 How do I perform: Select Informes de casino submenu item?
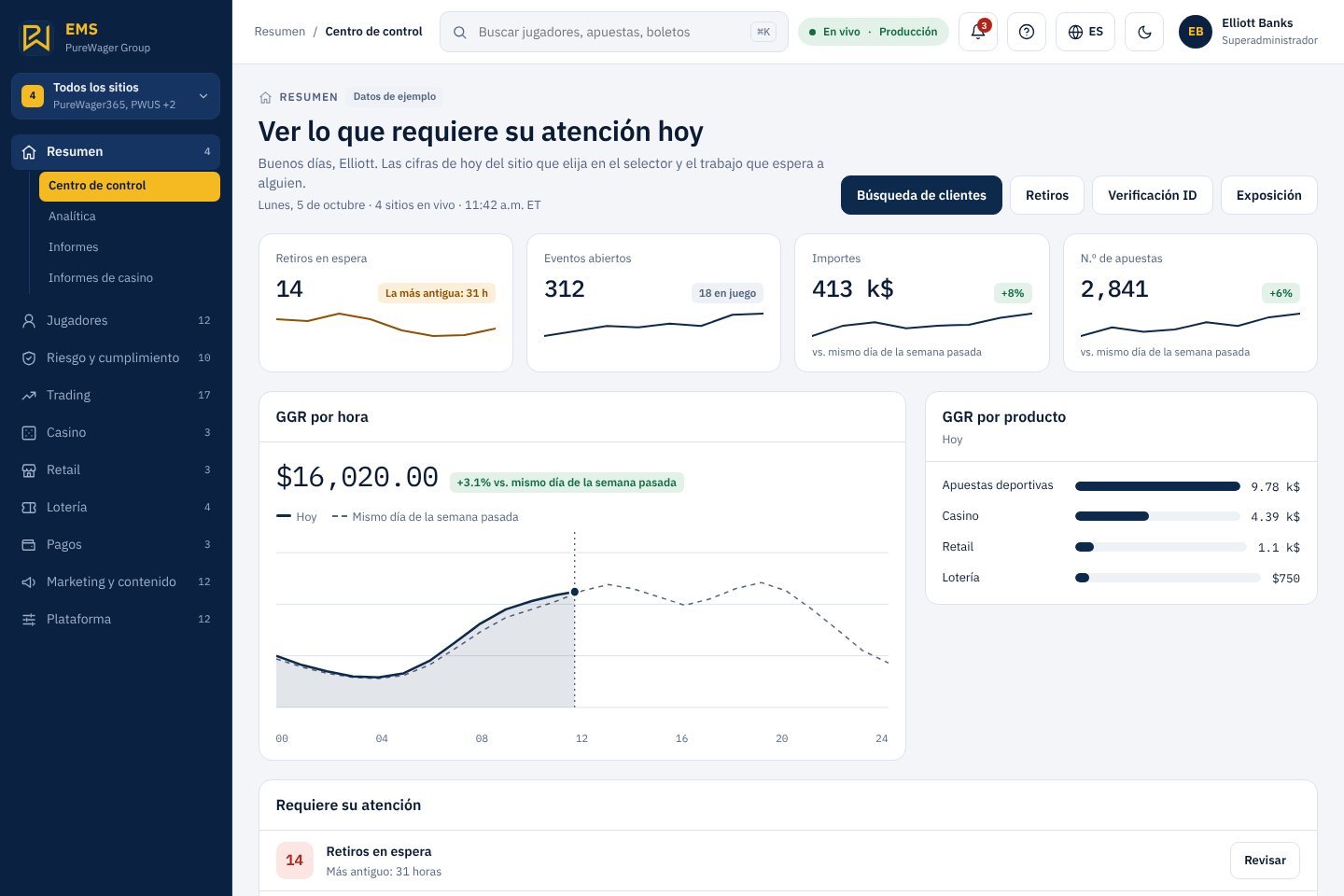point(130,277)
